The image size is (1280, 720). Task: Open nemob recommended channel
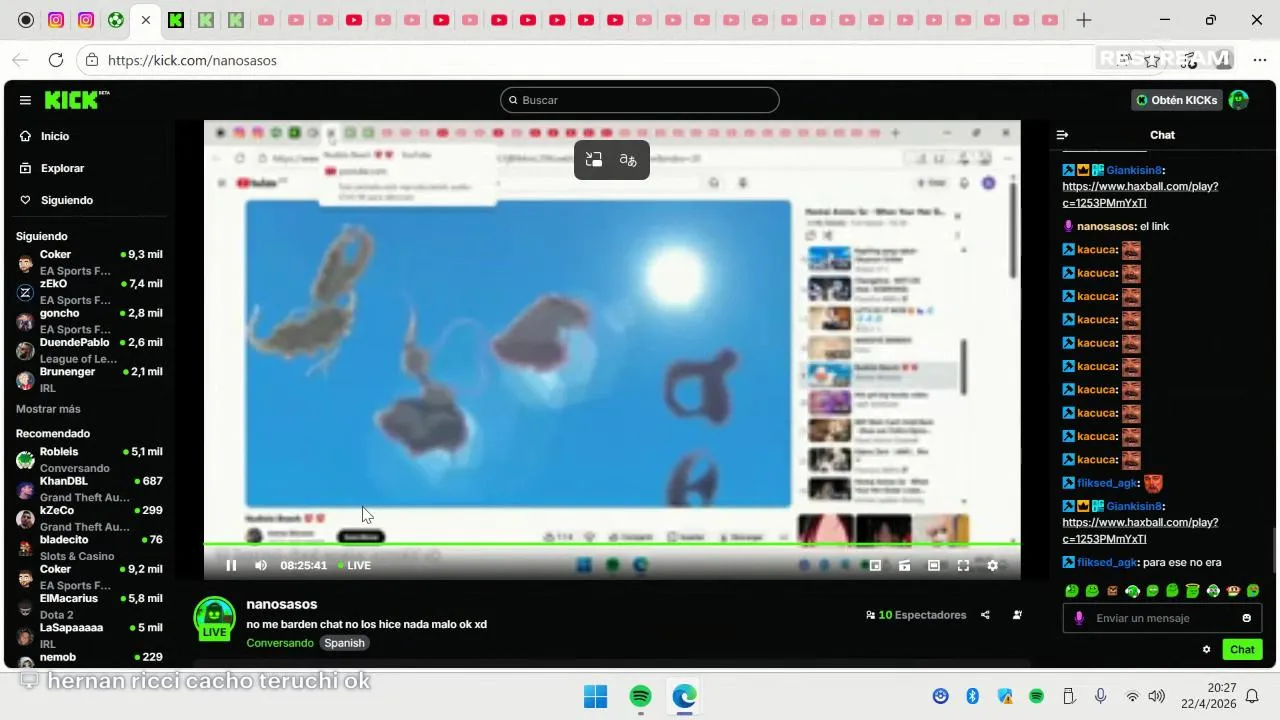[x=89, y=658]
